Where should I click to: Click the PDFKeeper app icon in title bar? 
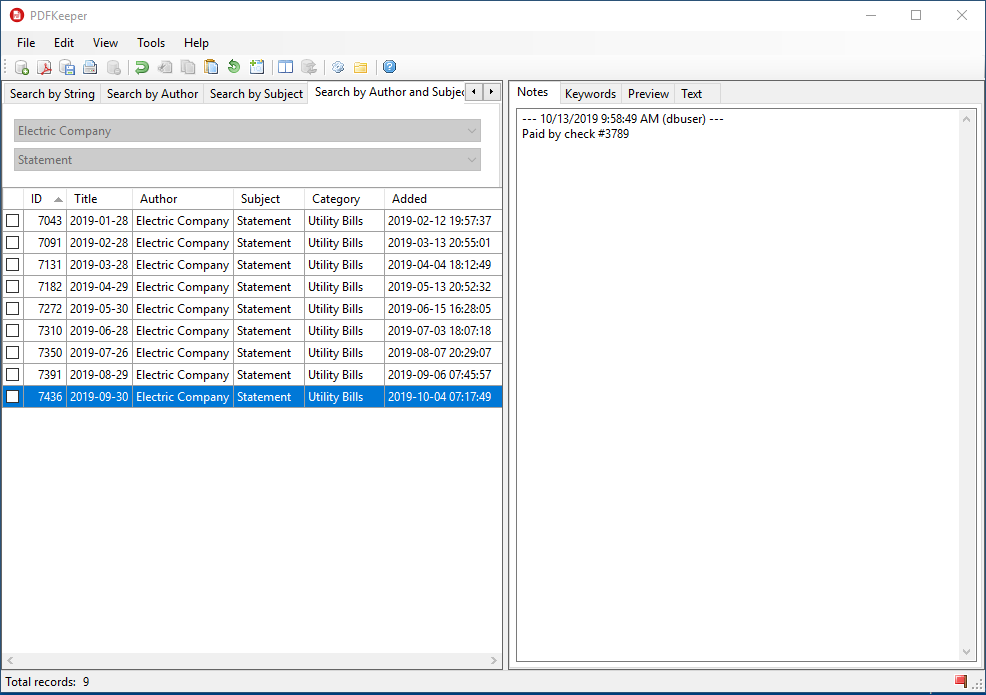(x=17, y=15)
